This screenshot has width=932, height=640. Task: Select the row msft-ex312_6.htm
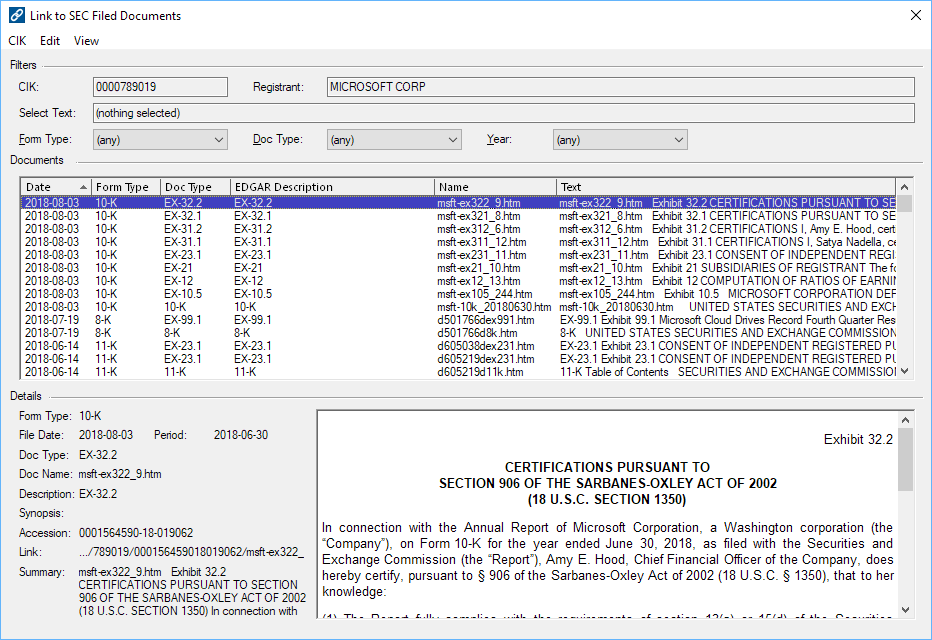point(458,229)
